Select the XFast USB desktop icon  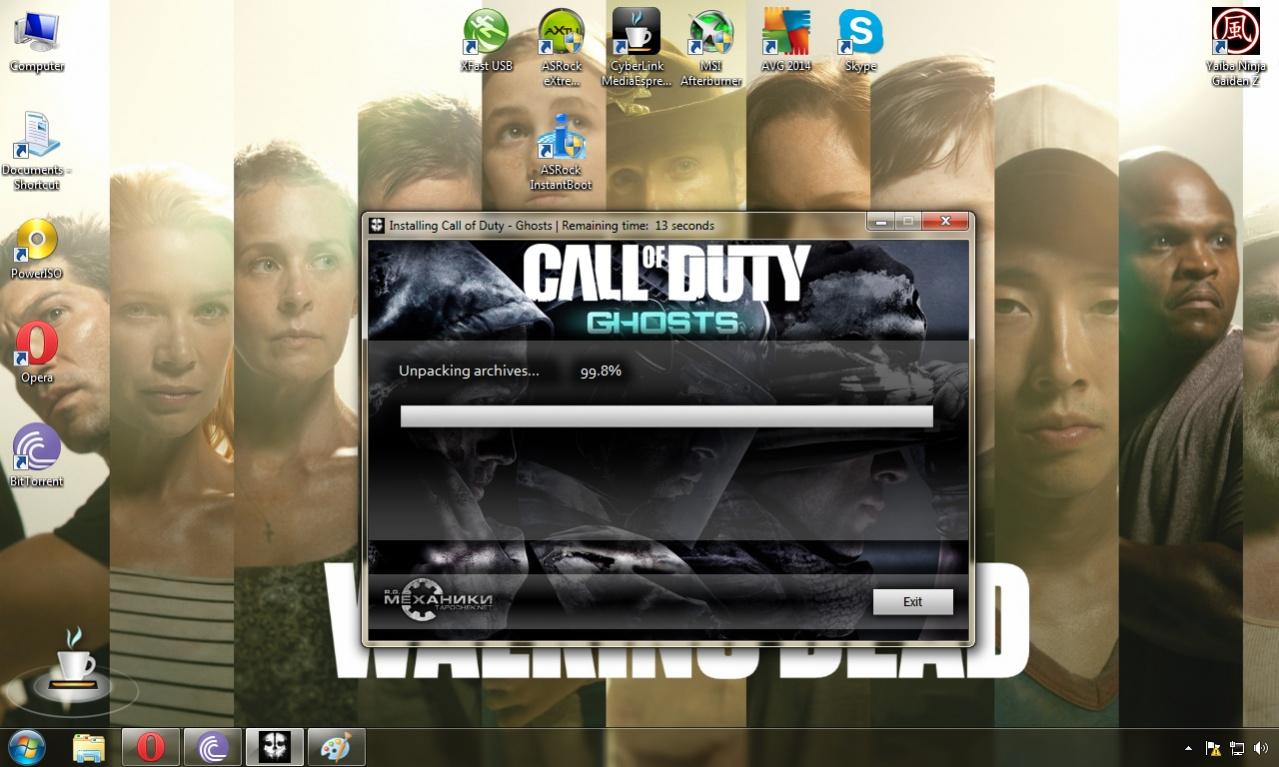(486, 40)
